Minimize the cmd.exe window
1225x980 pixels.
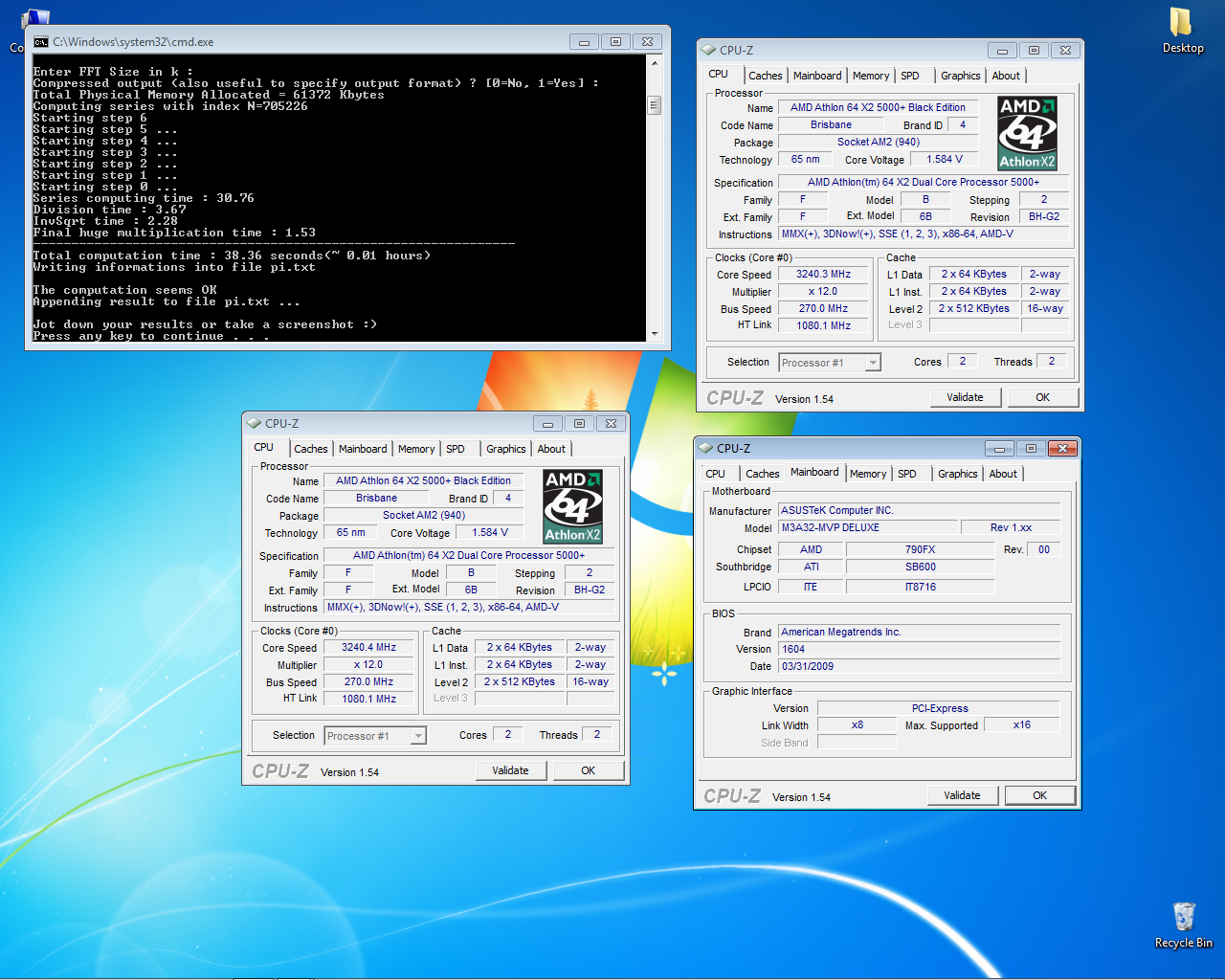[584, 42]
